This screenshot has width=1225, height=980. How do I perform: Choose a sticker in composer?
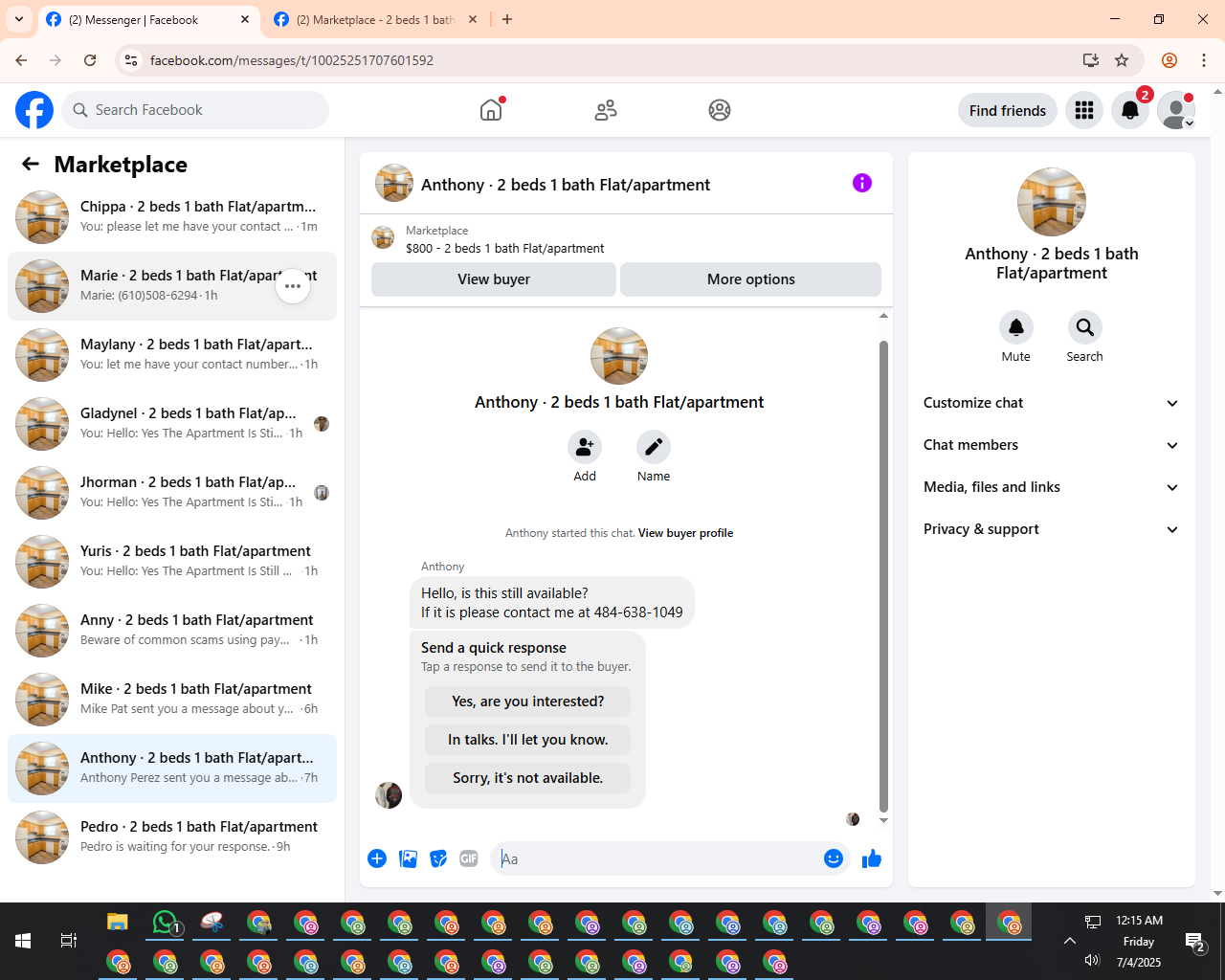pos(438,858)
